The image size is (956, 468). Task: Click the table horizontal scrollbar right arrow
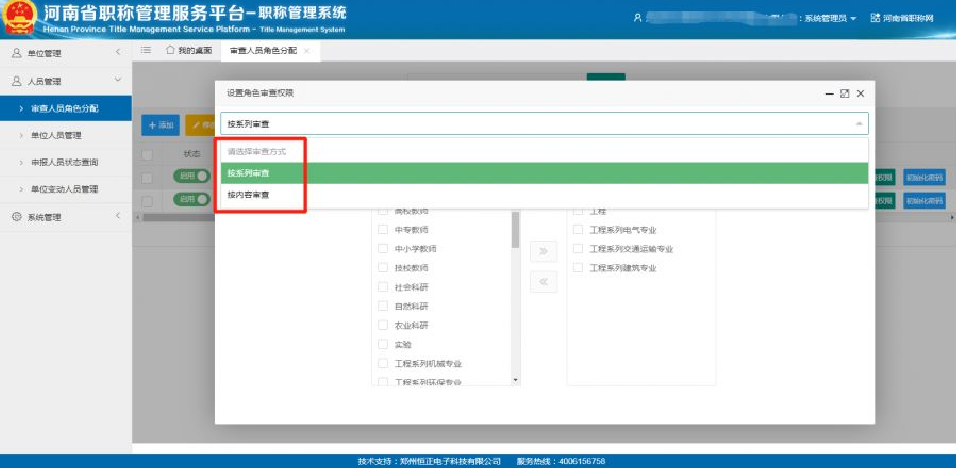point(952,217)
